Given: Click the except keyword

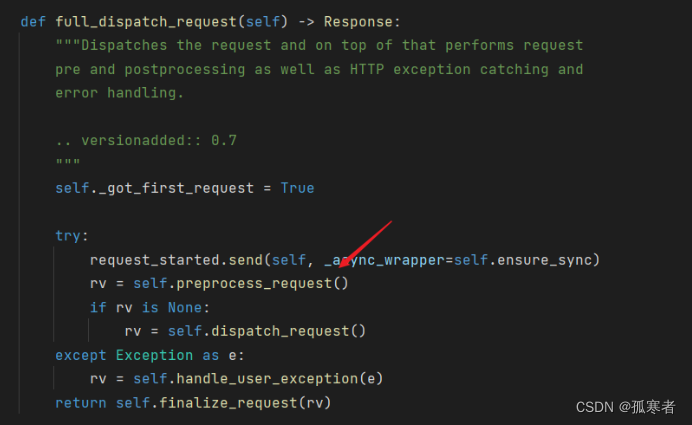Looking at the screenshot, I should [81, 355].
